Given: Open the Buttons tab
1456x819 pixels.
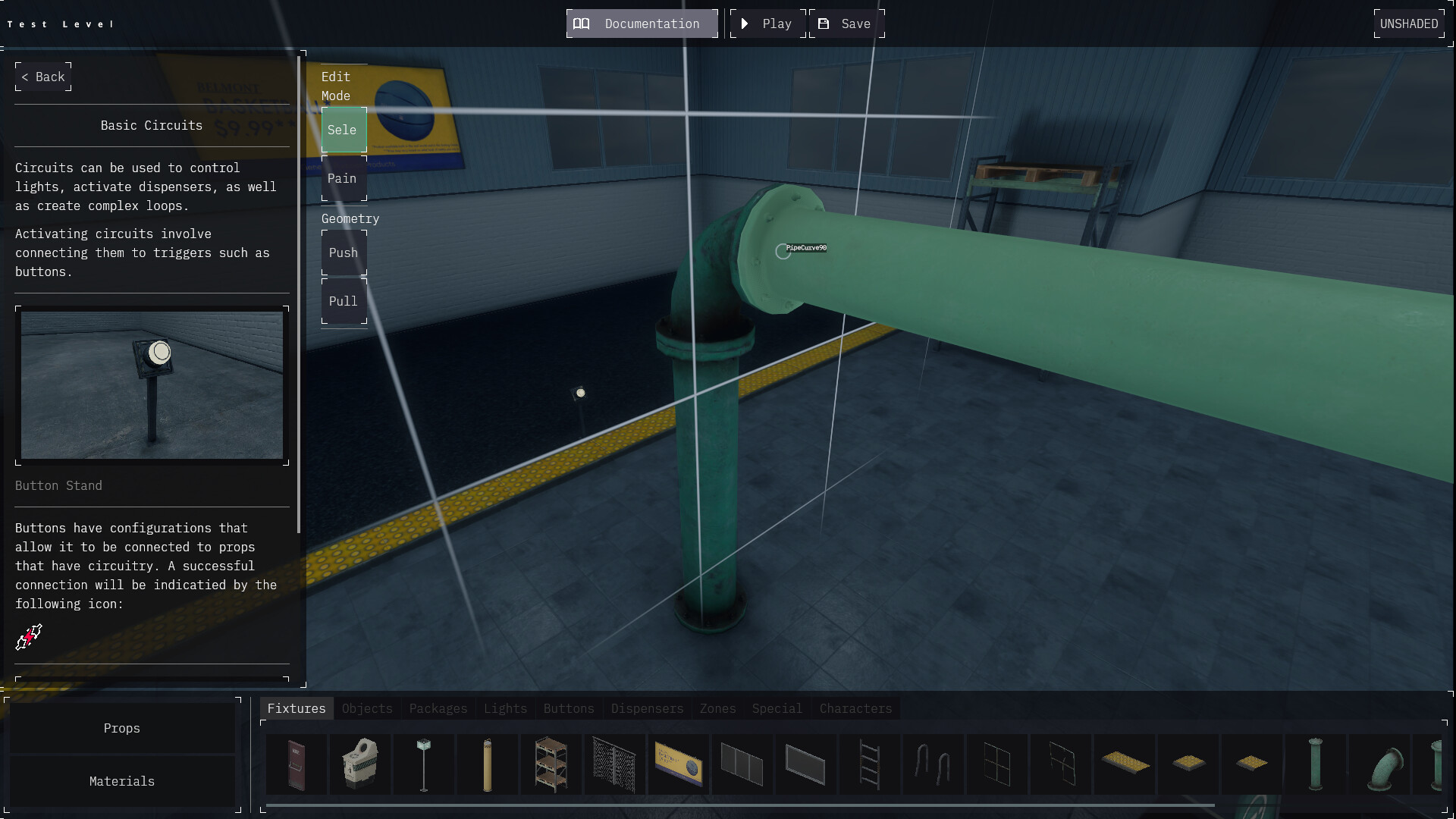Looking at the screenshot, I should [x=569, y=708].
